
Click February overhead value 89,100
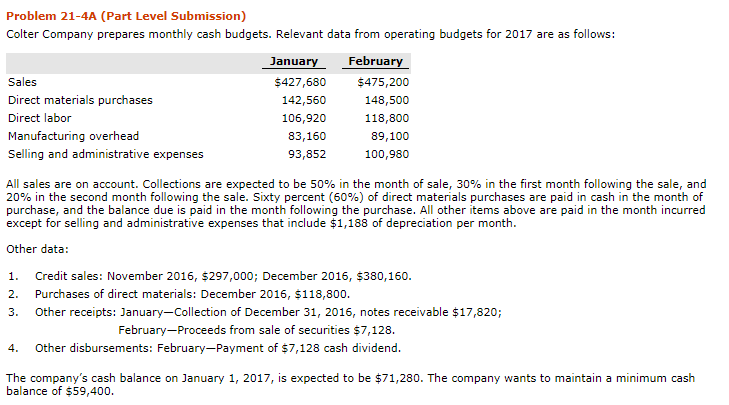pos(390,136)
